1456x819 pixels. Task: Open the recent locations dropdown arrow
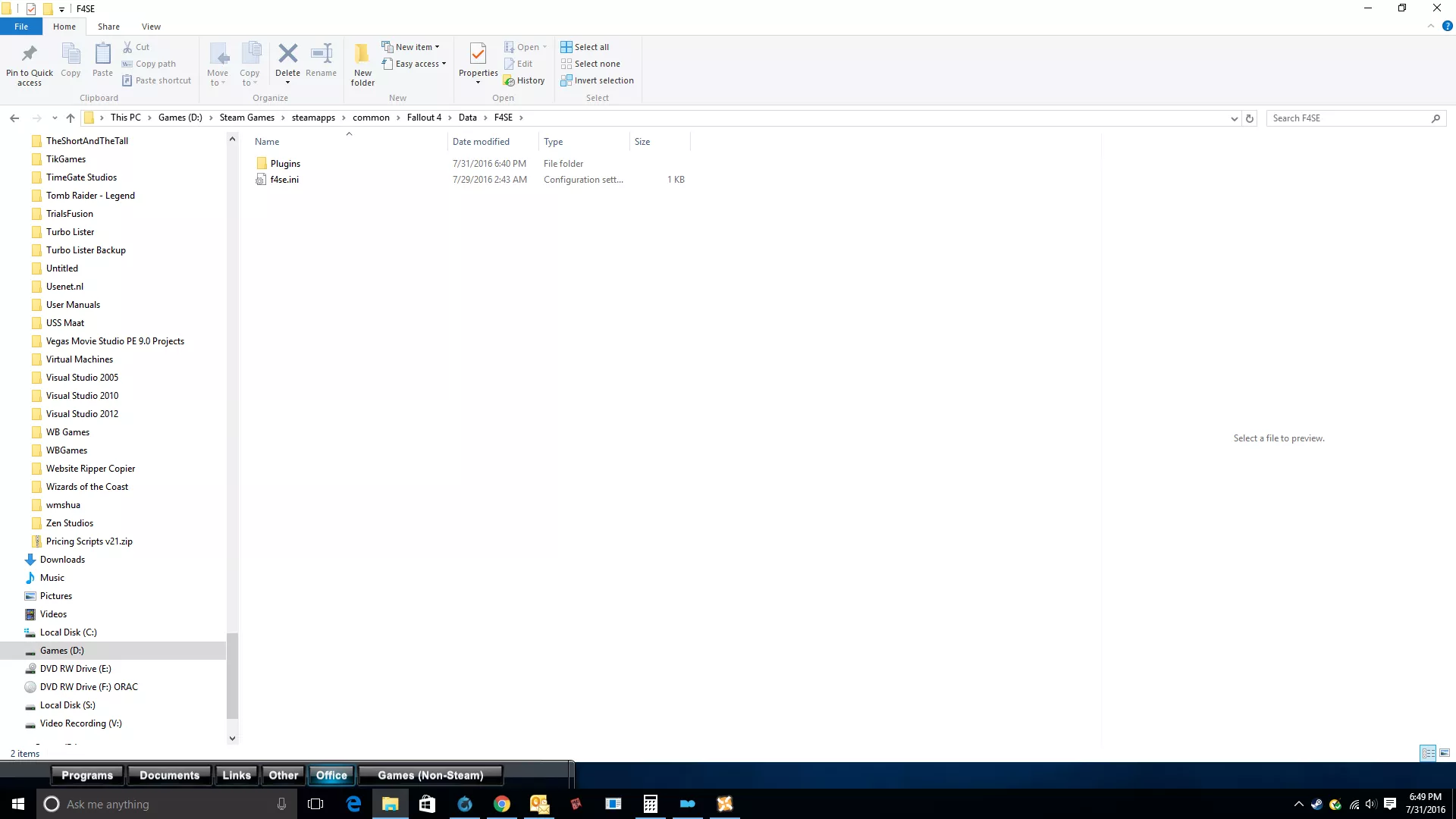[x=55, y=118]
